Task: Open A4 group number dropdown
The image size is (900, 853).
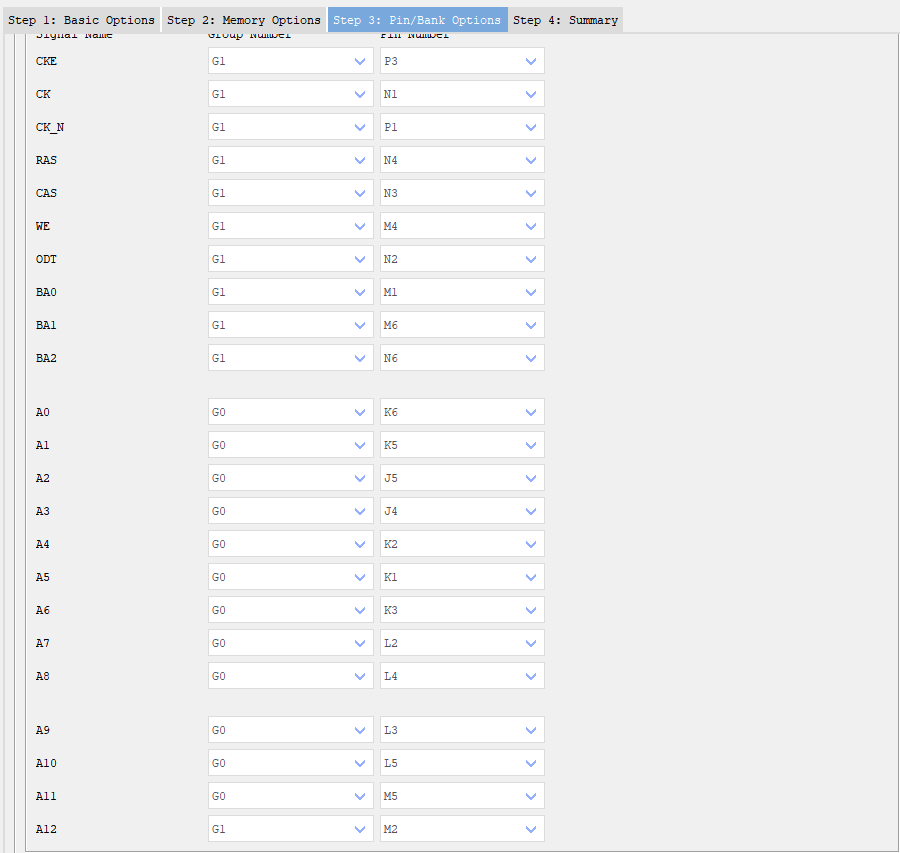Action: click(x=290, y=544)
